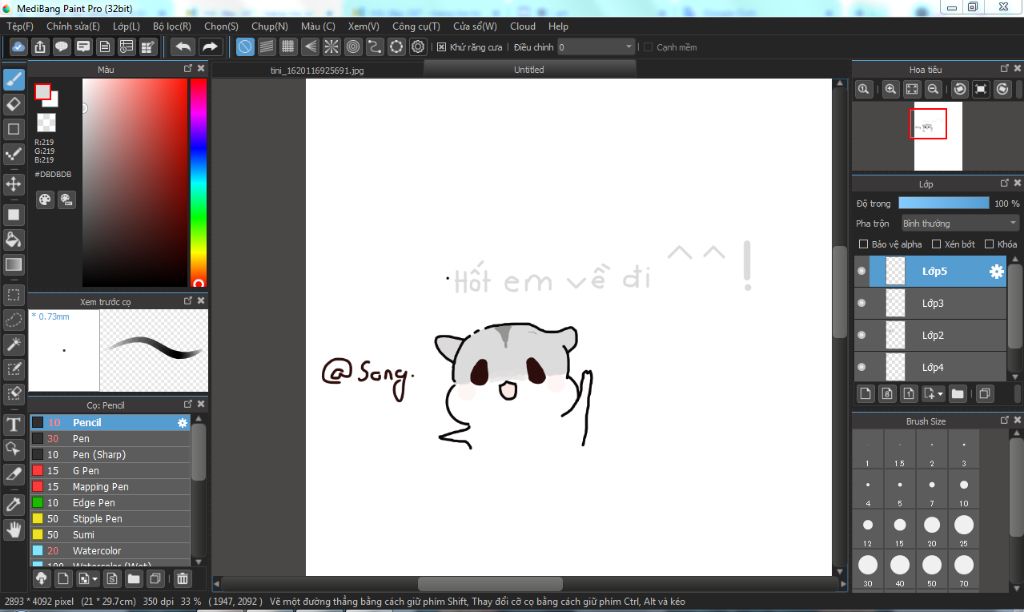
Task: Enable the Cạnh mềm checkbox
Action: [648, 47]
